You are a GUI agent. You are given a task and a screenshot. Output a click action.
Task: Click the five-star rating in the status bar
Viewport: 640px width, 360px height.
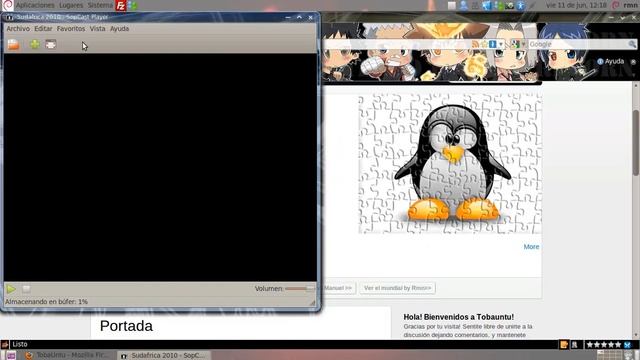point(604,345)
